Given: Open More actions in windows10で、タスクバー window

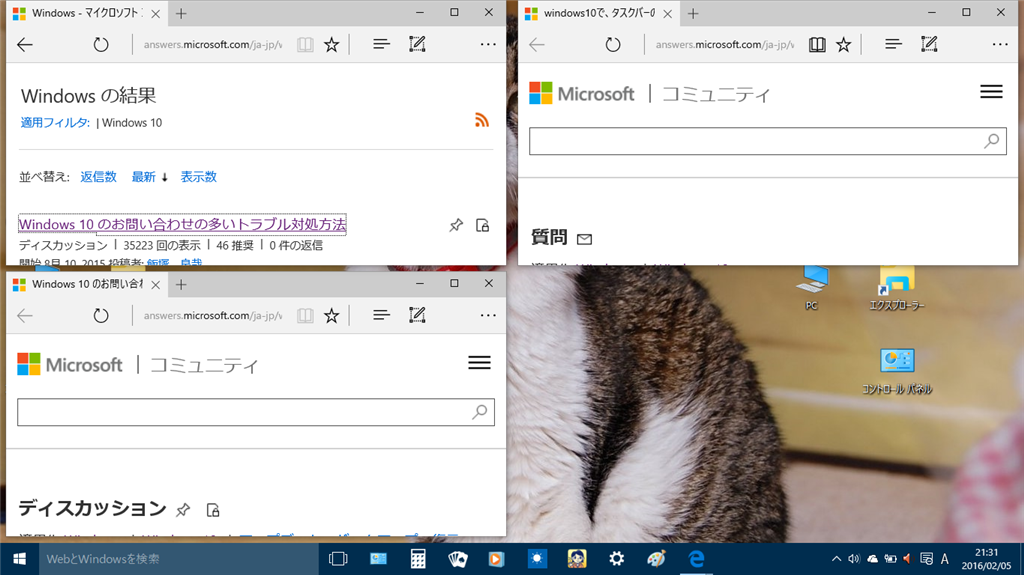Looking at the screenshot, I should click(1000, 44).
